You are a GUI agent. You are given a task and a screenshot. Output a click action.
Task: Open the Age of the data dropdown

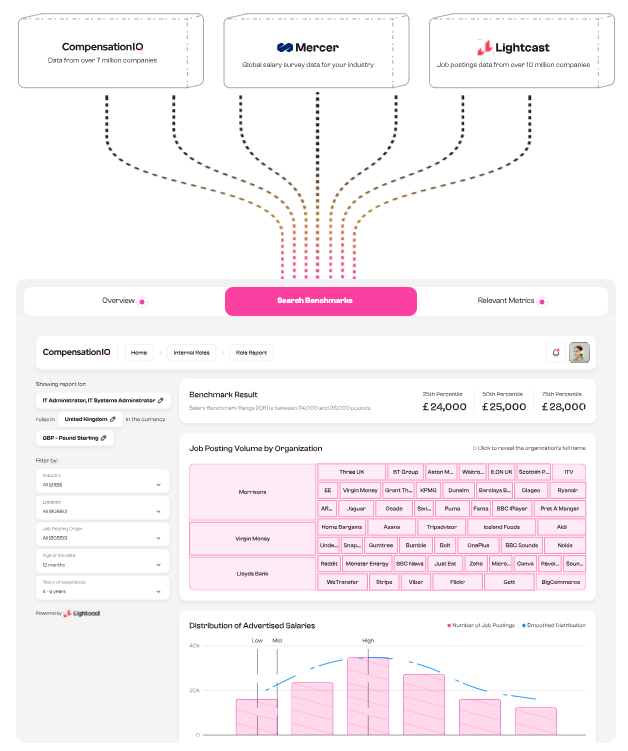103,561
